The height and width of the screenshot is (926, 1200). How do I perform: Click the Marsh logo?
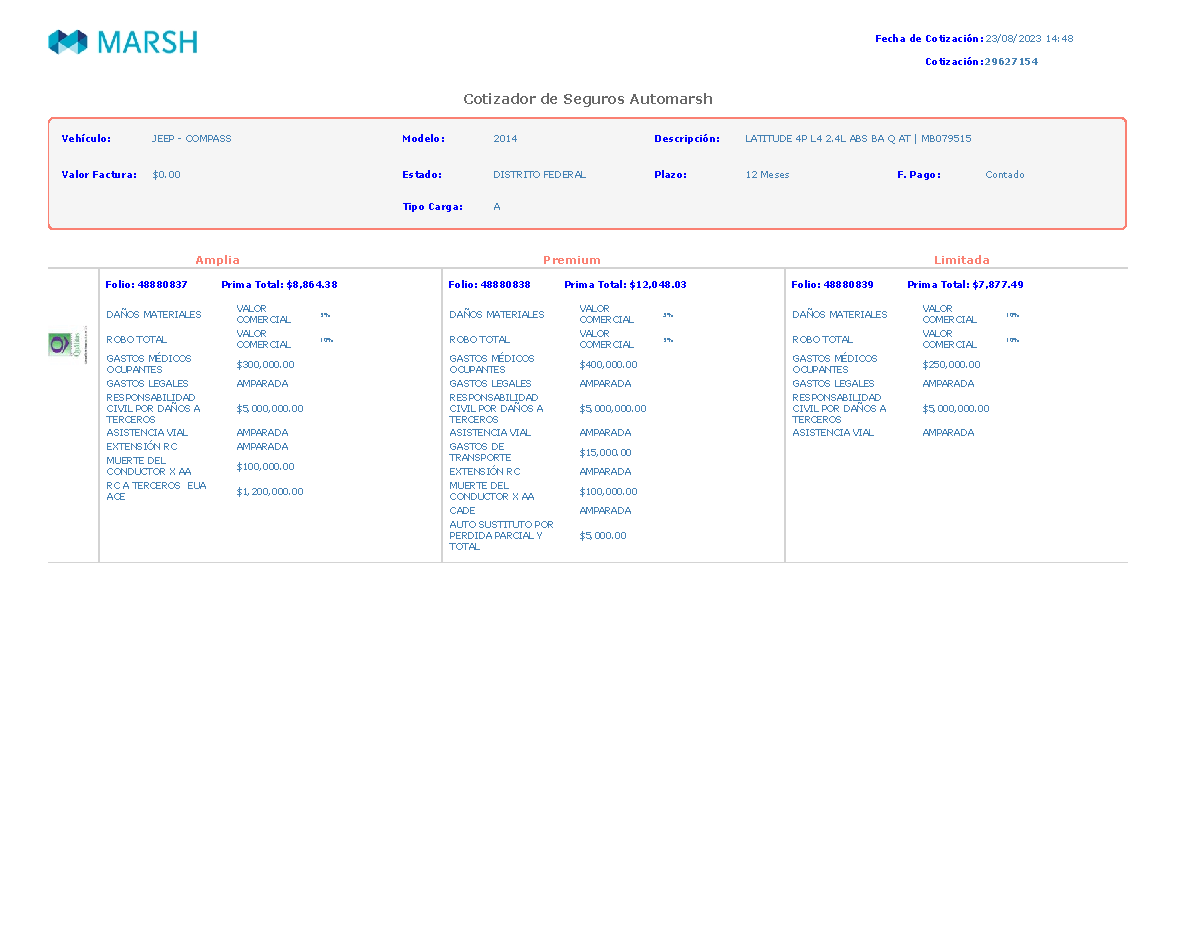coord(123,42)
